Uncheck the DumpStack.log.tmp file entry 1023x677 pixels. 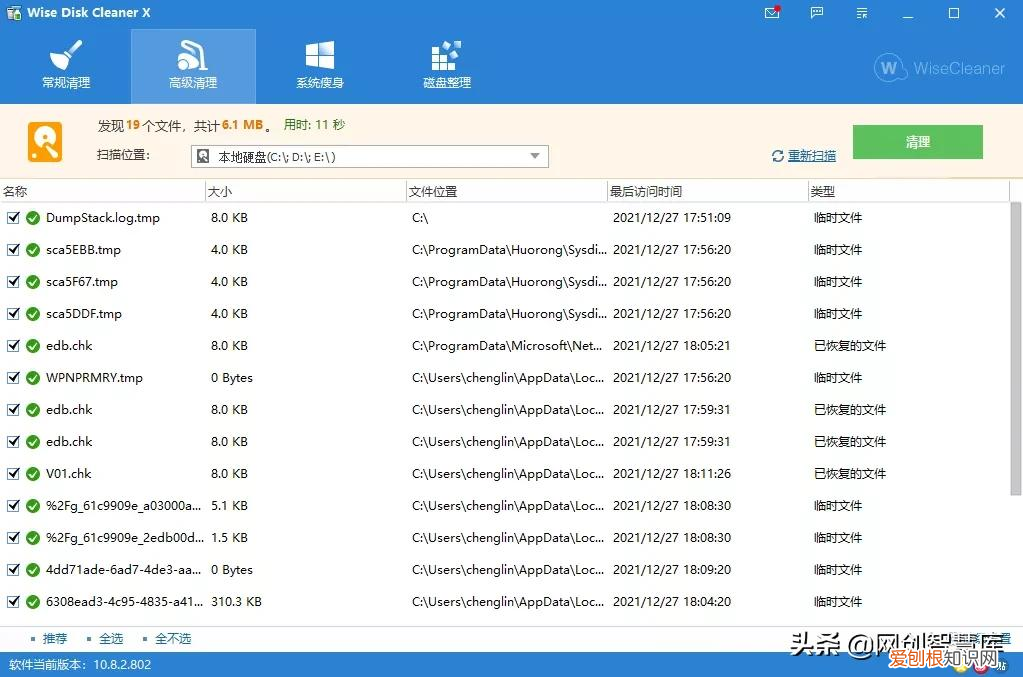14,218
